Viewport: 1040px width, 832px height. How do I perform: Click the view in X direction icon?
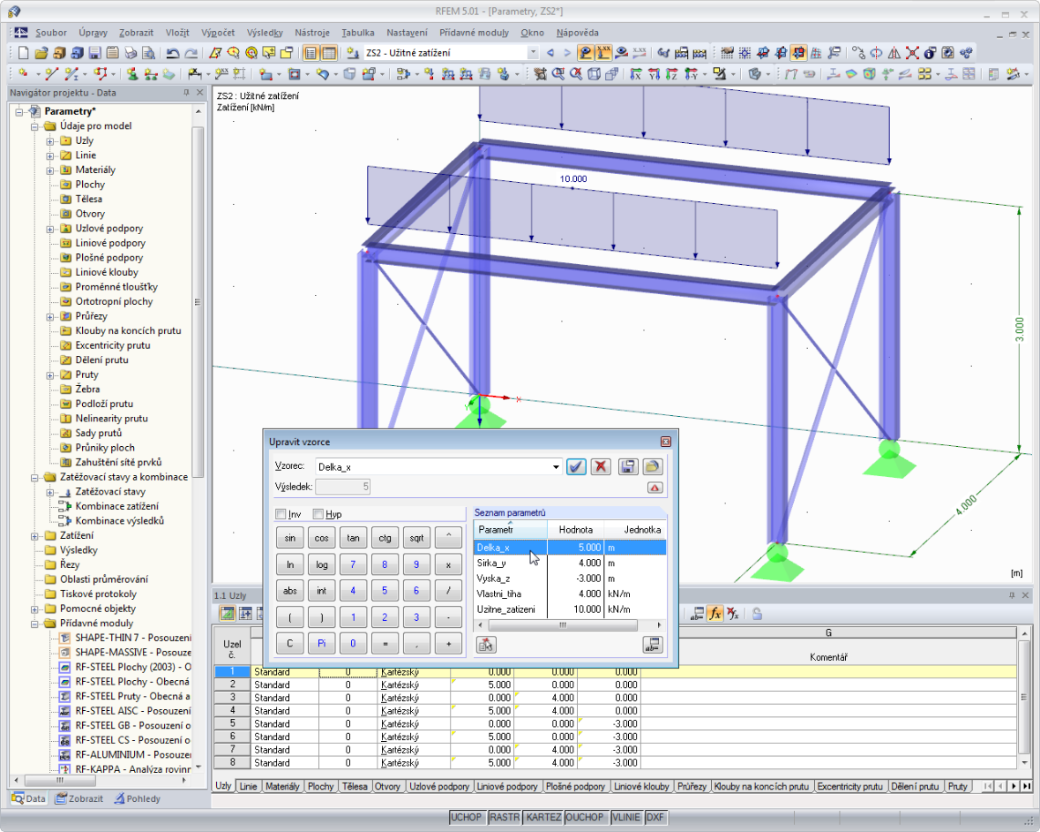(636, 74)
